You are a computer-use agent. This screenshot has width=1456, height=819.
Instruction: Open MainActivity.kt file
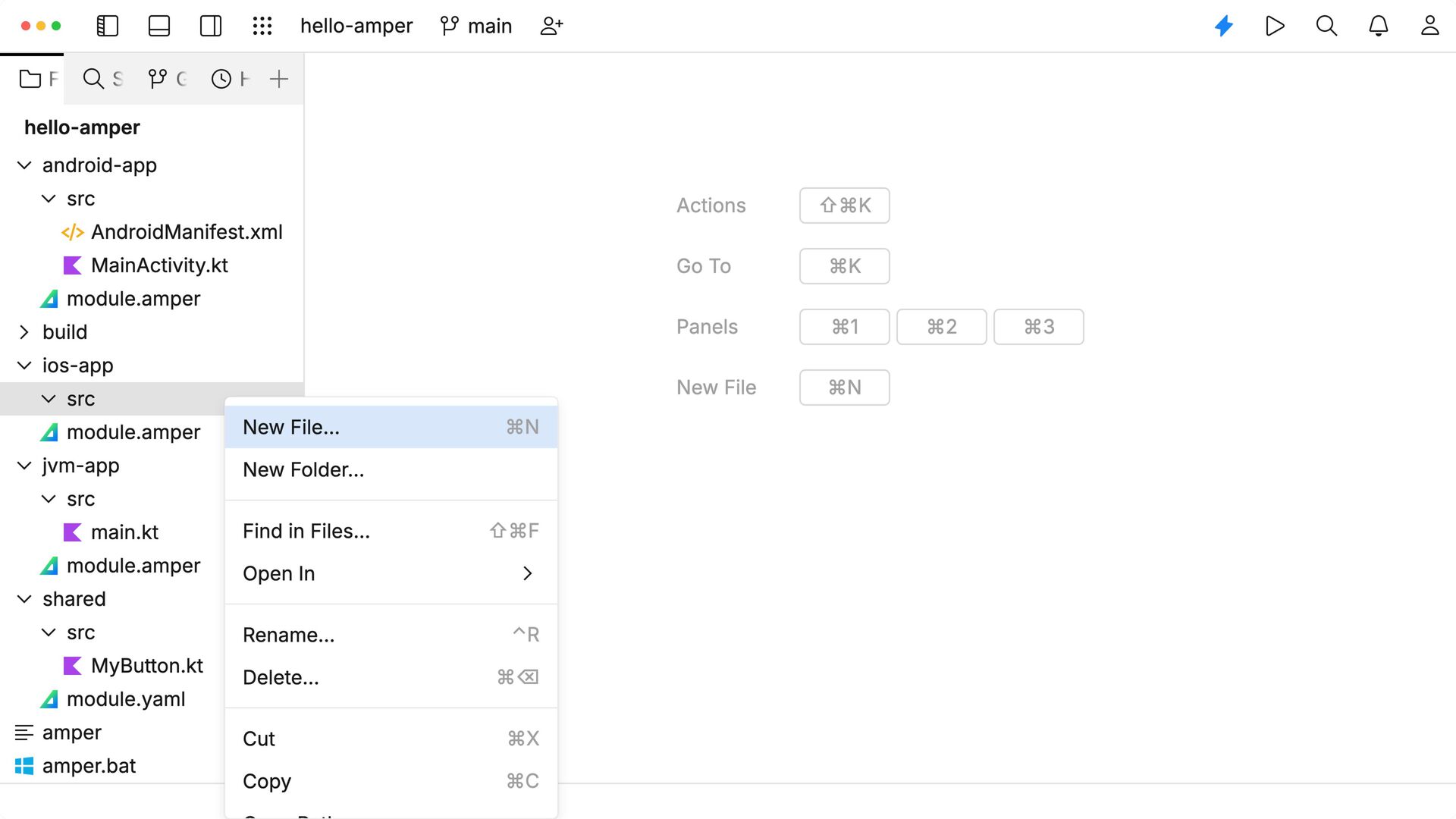[159, 265]
